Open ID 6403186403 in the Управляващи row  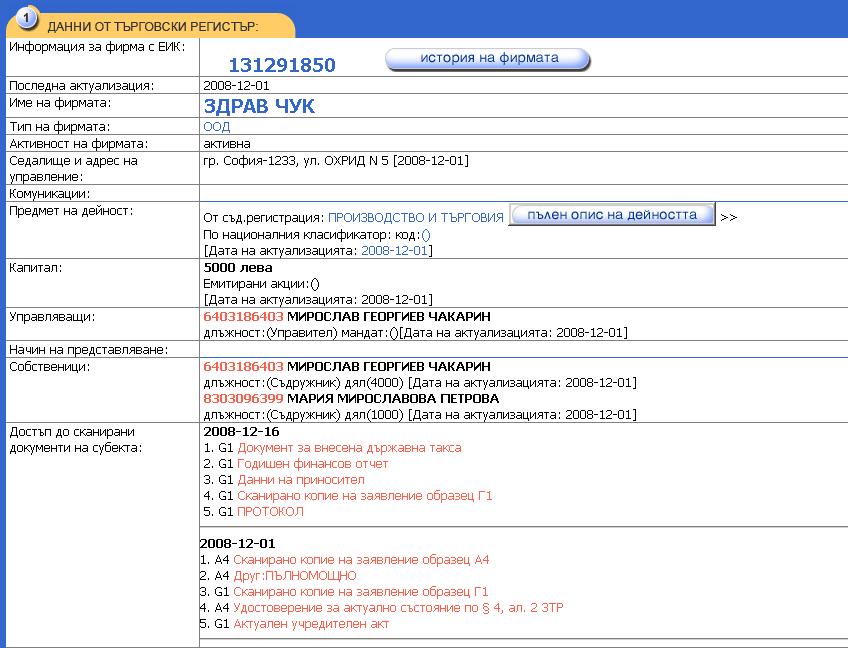click(x=243, y=316)
